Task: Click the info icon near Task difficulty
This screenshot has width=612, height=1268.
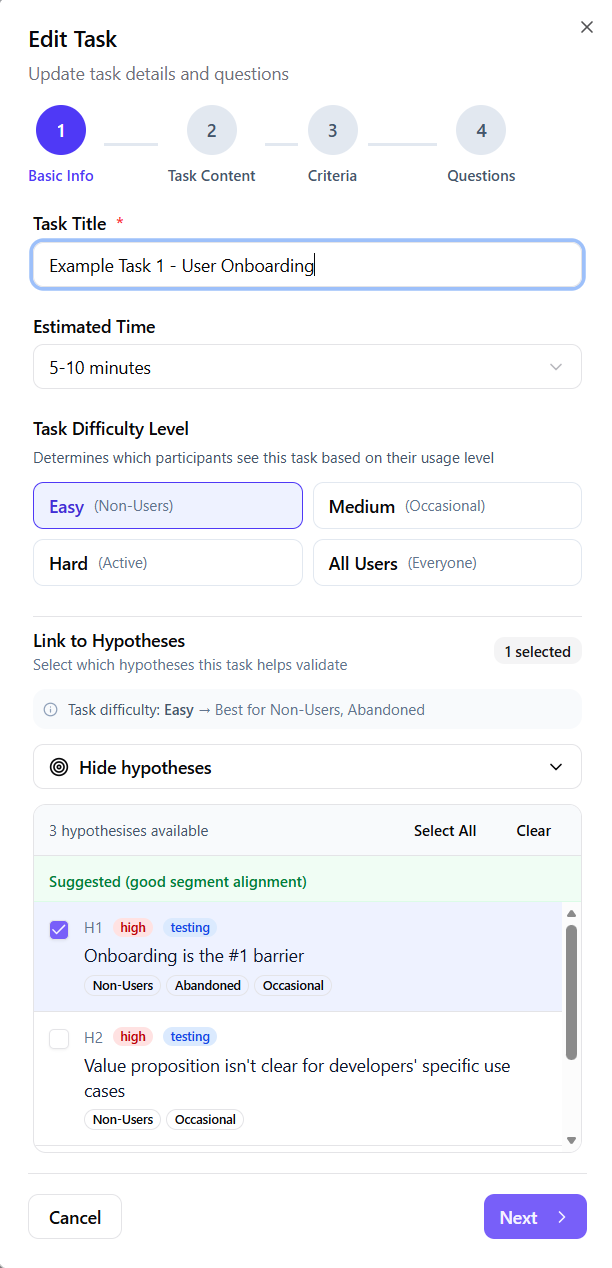Action: click(x=50, y=710)
